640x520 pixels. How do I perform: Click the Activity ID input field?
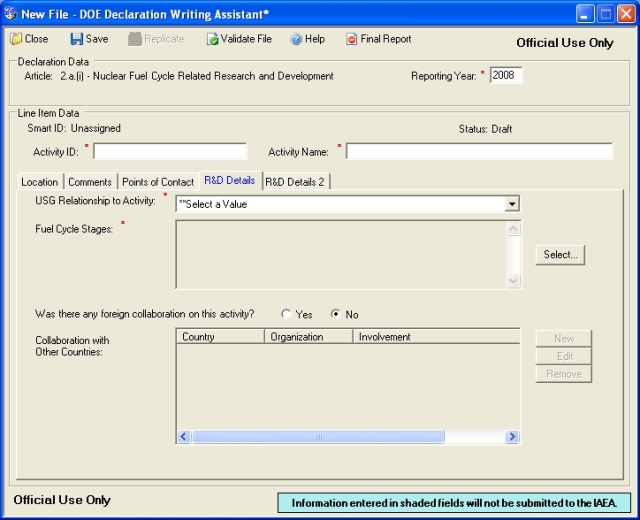pyautogui.click(x=170, y=152)
